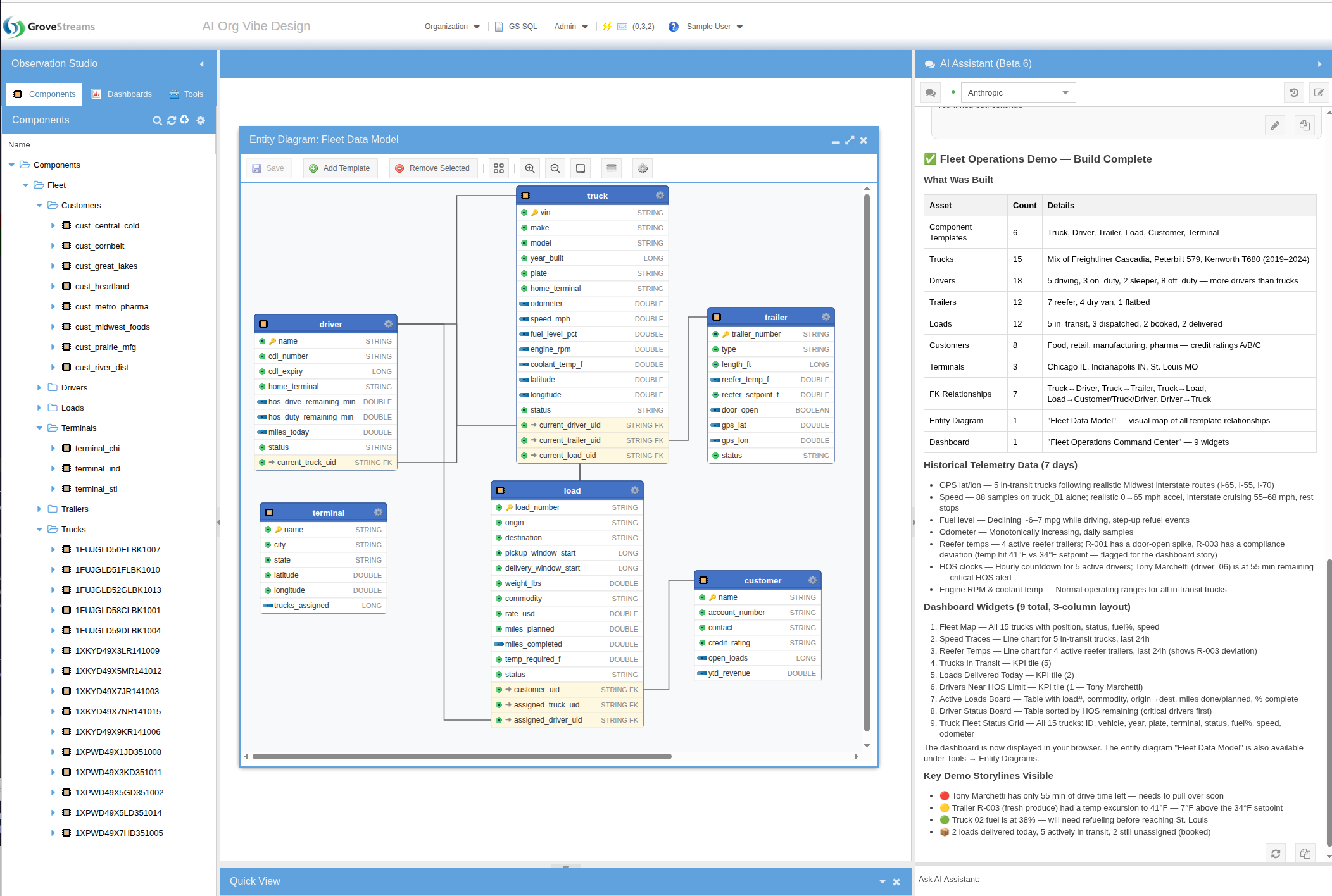
Task: Start a new AI chat with edit icon
Action: pos(1319,92)
